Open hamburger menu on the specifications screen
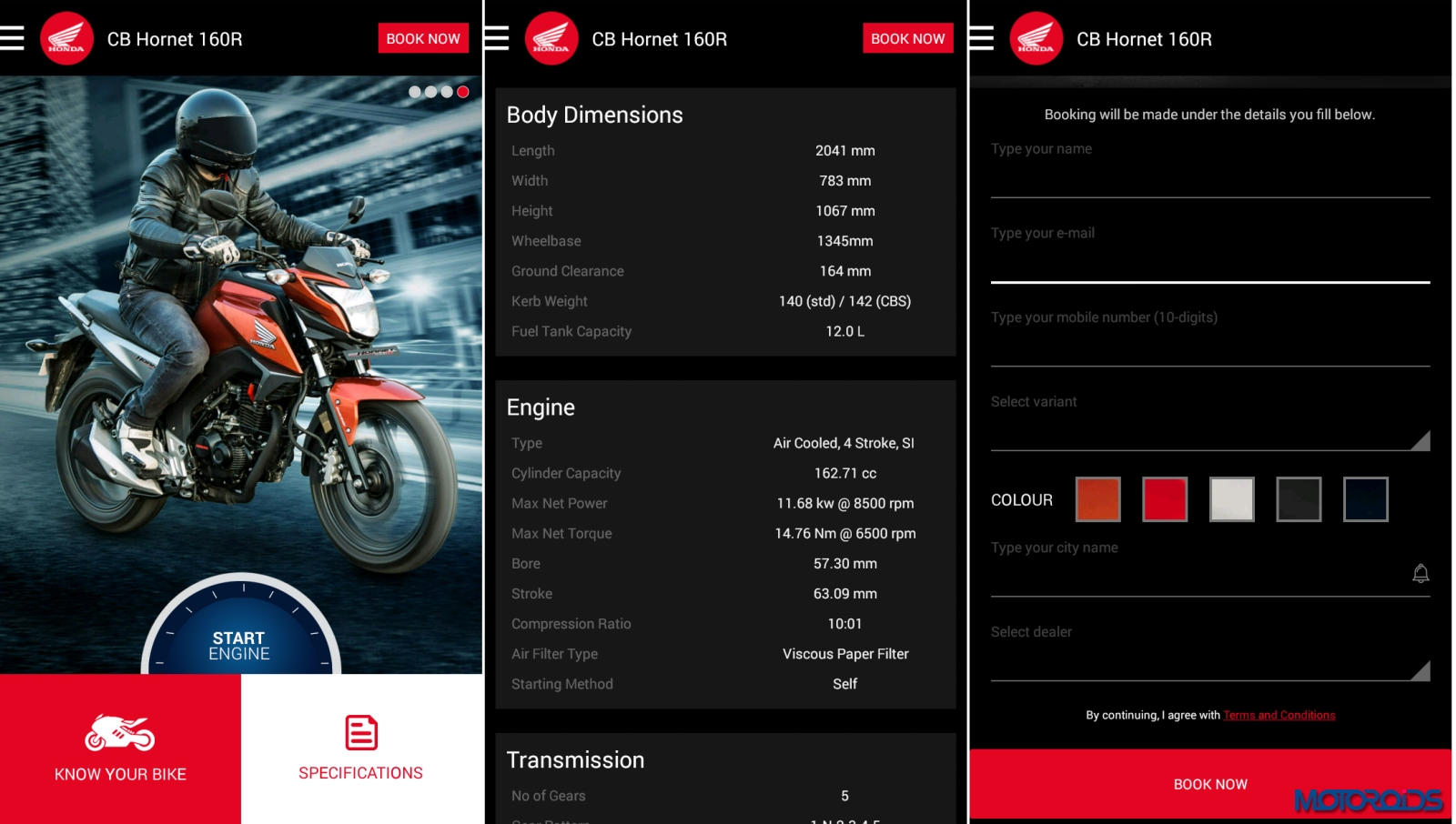Viewport: 1456px width, 824px height. coord(496,38)
